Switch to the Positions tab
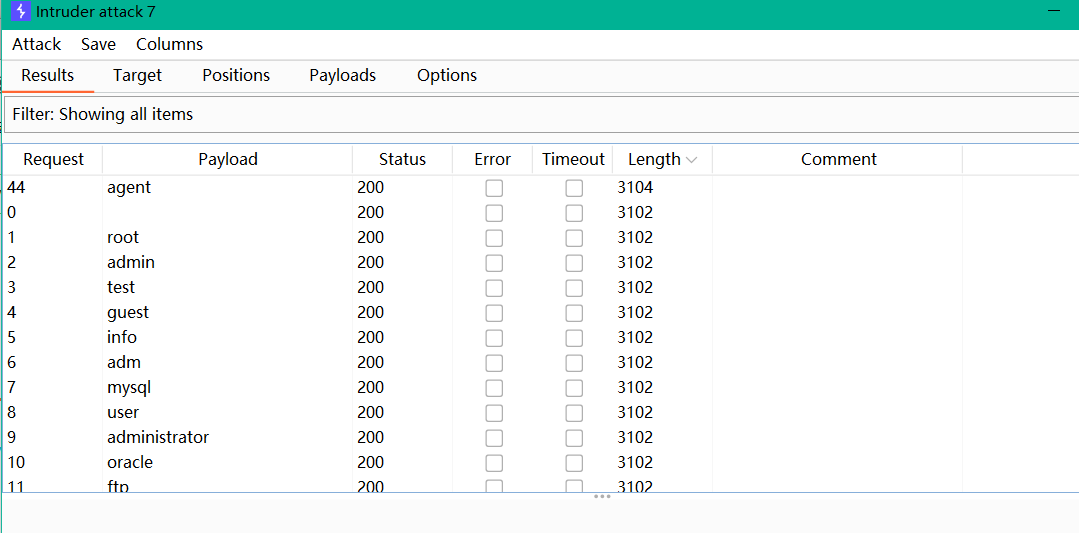1079x533 pixels. (236, 75)
